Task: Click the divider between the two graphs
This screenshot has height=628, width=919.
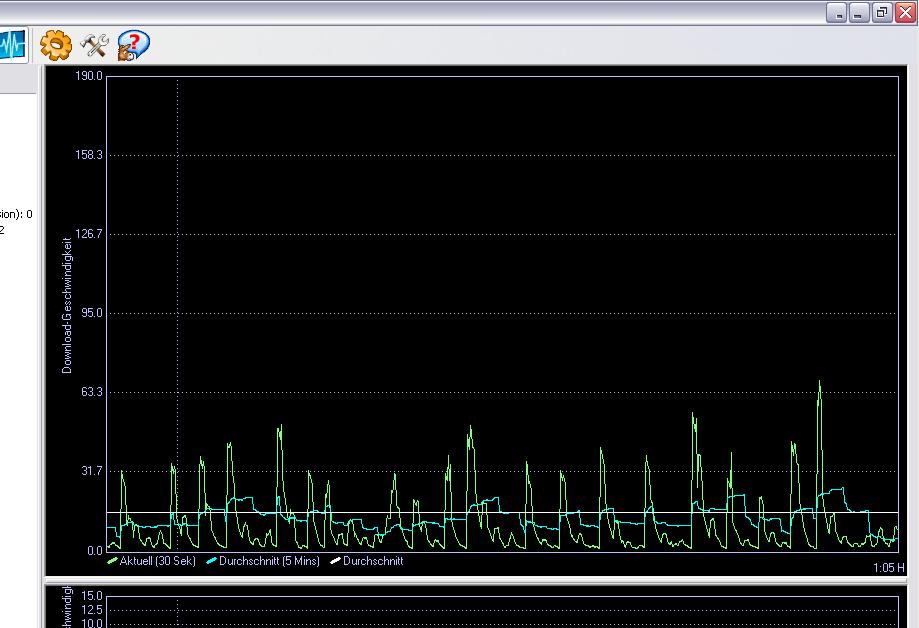Action: [x=480, y=580]
